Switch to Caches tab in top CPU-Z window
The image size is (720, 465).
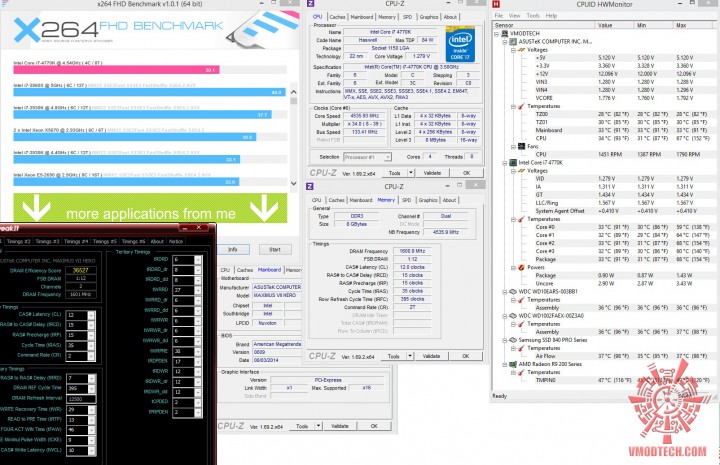[x=338, y=17]
